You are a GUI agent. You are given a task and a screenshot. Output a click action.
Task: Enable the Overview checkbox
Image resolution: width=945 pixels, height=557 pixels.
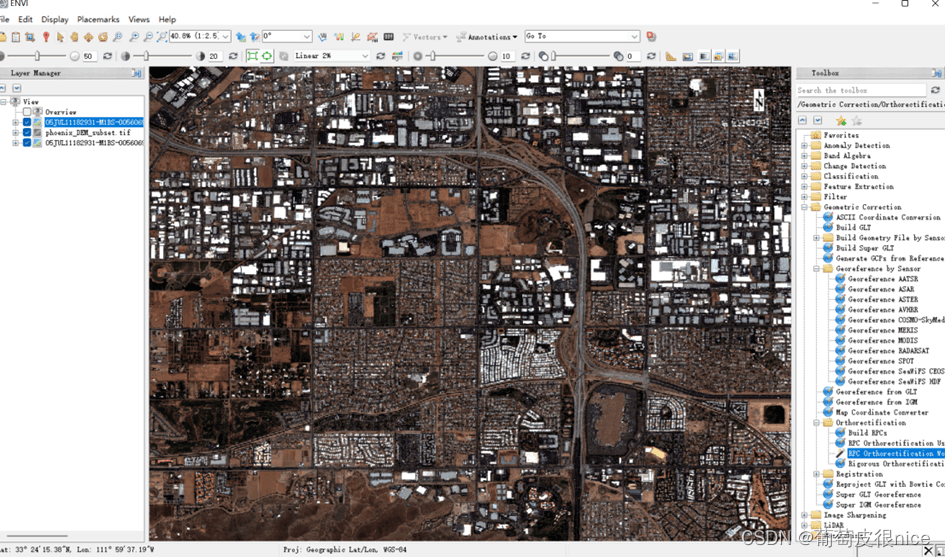[27, 112]
